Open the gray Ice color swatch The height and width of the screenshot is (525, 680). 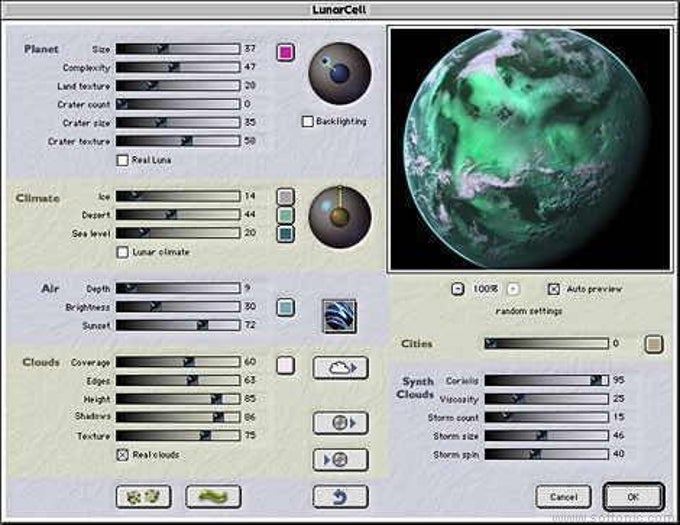tap(285, 196)
